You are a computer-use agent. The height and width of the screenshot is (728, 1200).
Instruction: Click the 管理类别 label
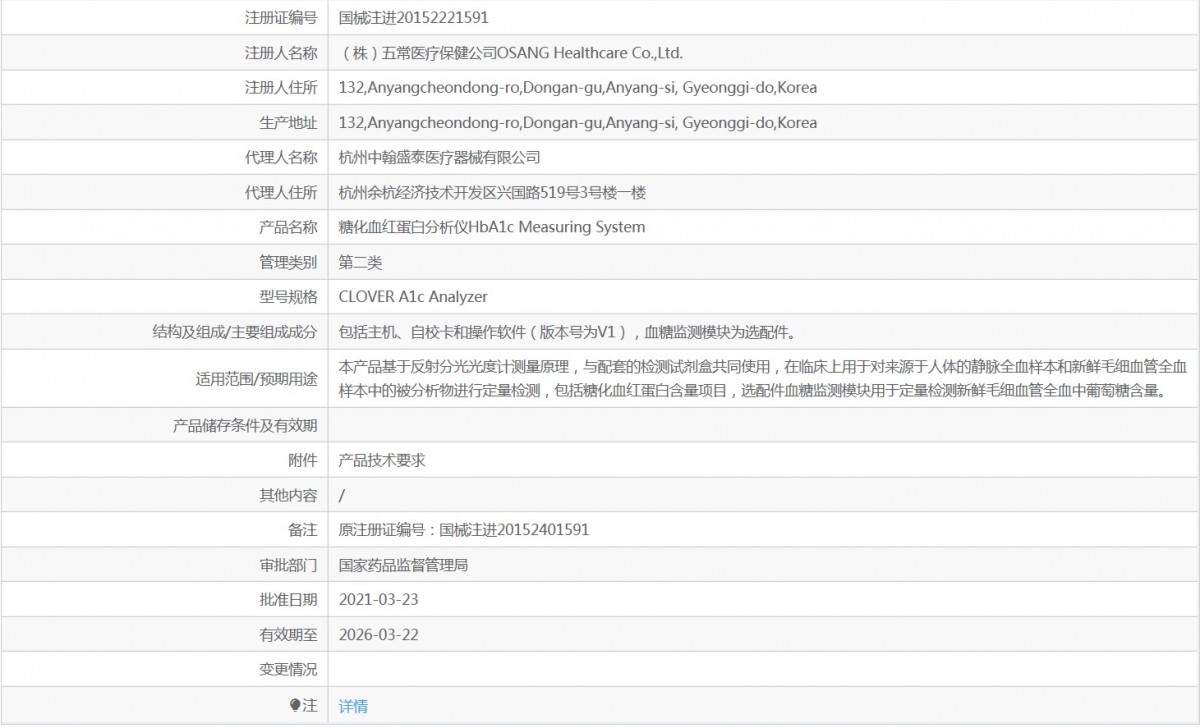click(288, 262)
